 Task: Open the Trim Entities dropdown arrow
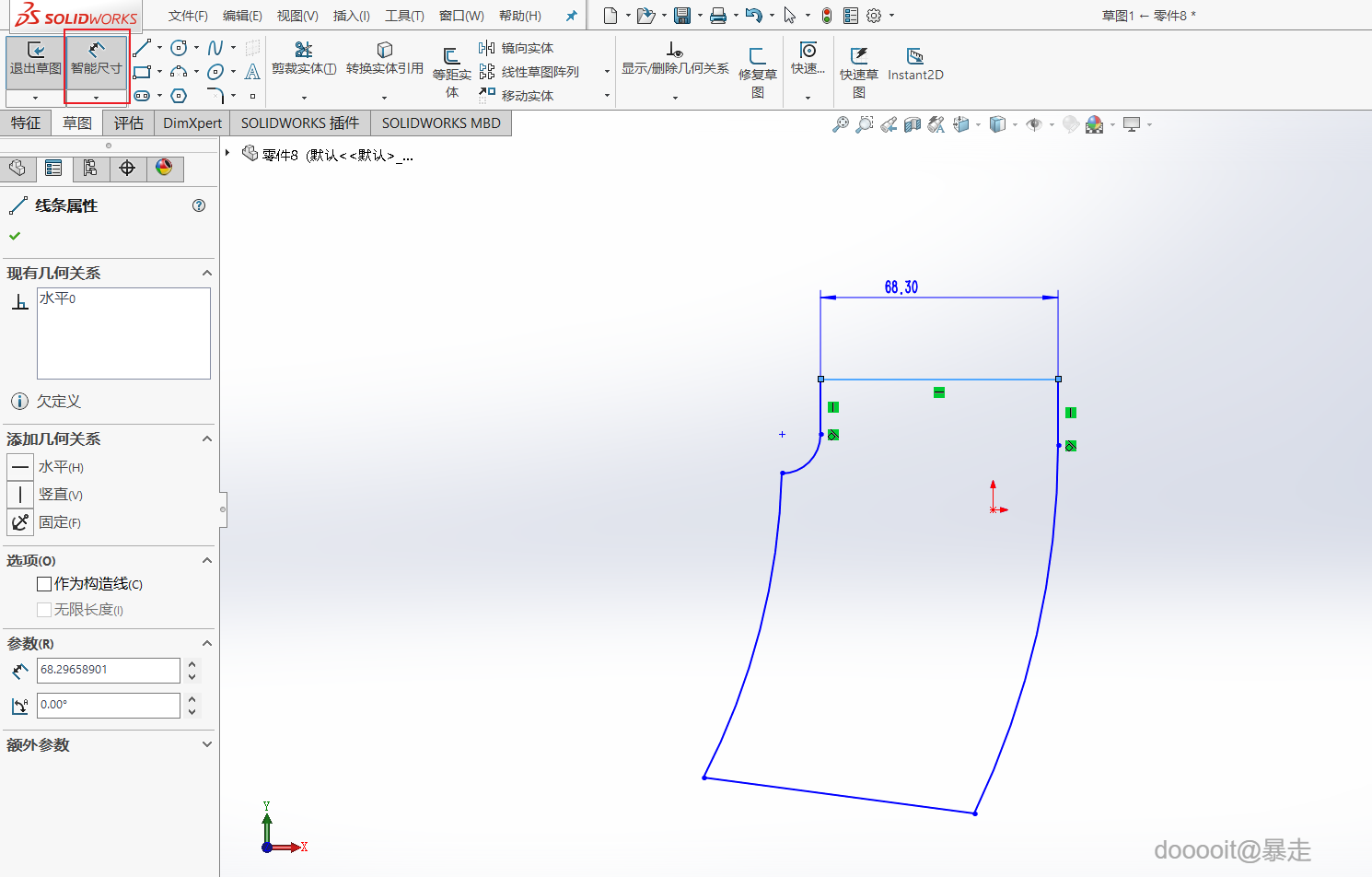(x=304, y=97)
